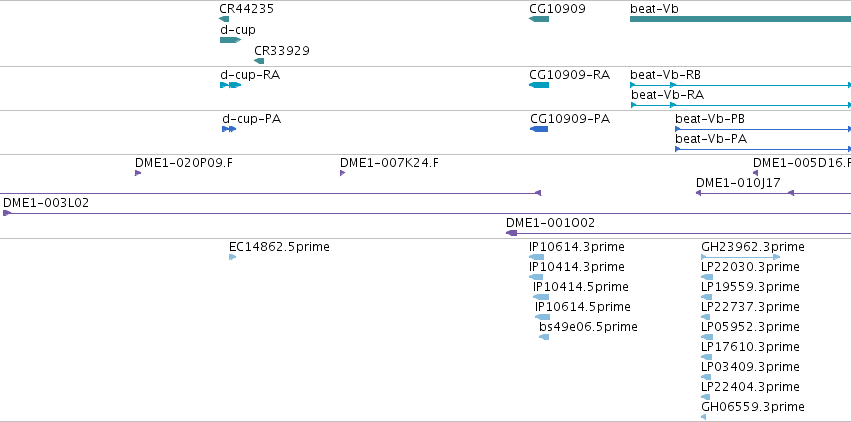851x422 pixels.
Task: Click the DME1-010J17 clone label
Action: 738,182
